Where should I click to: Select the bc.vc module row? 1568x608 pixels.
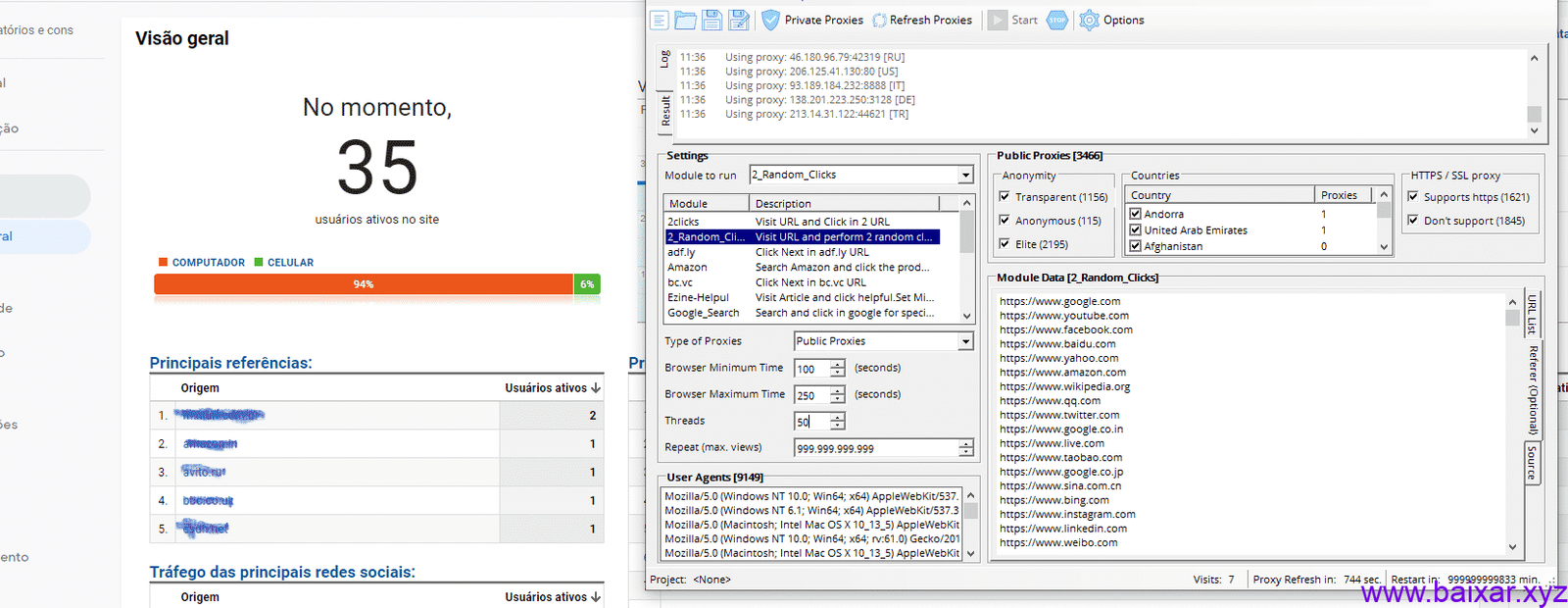pyautogui.click(x=803, y=282)
